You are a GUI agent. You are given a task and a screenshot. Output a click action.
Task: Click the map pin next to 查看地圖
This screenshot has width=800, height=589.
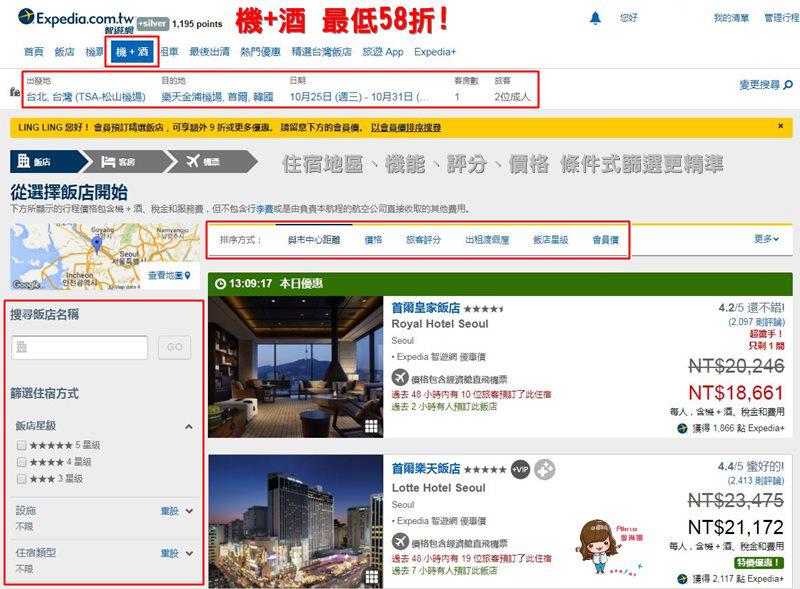[x=188, y=275]
